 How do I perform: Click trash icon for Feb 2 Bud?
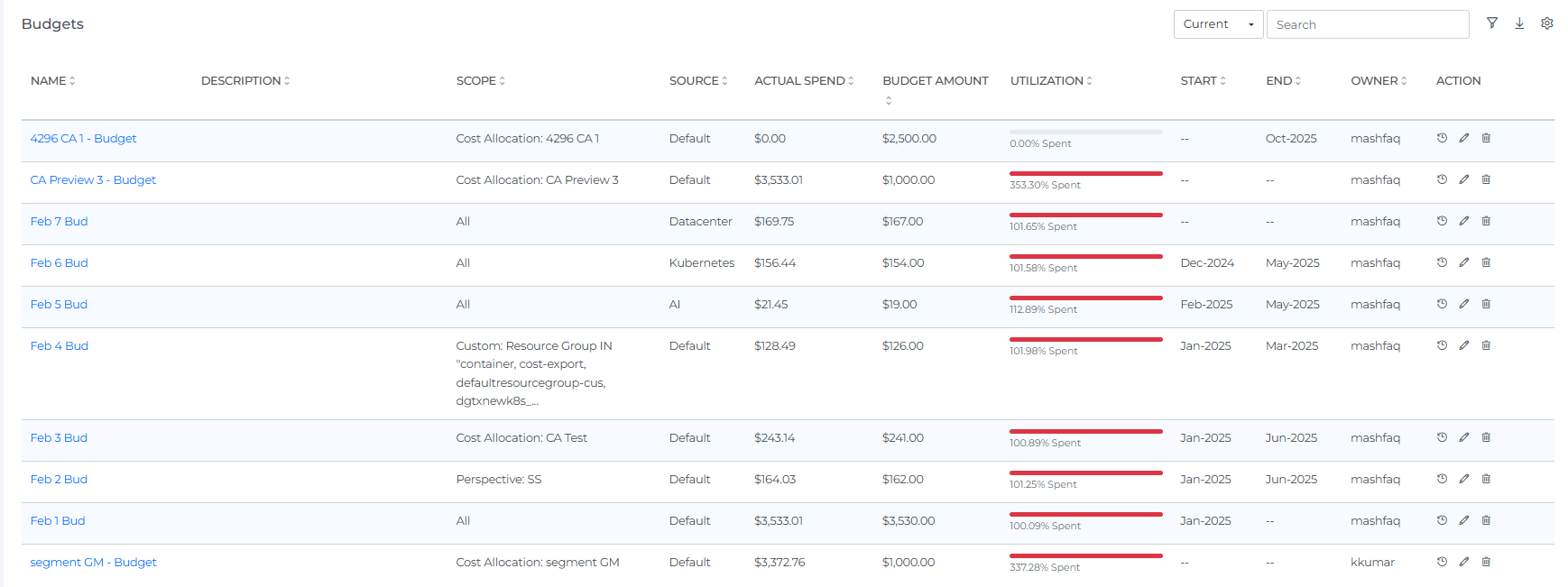click(x=1486, y=479)
